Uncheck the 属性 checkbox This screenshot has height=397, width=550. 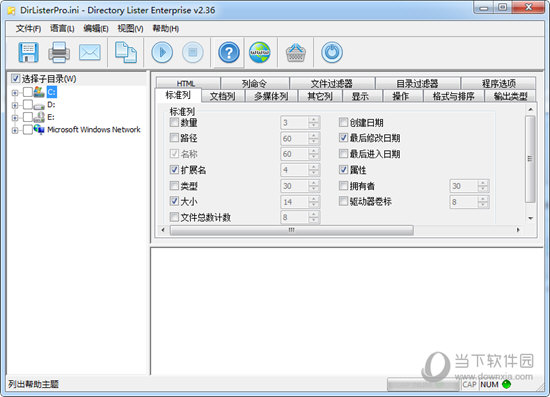pyautogui.click(x=343, y=169)
